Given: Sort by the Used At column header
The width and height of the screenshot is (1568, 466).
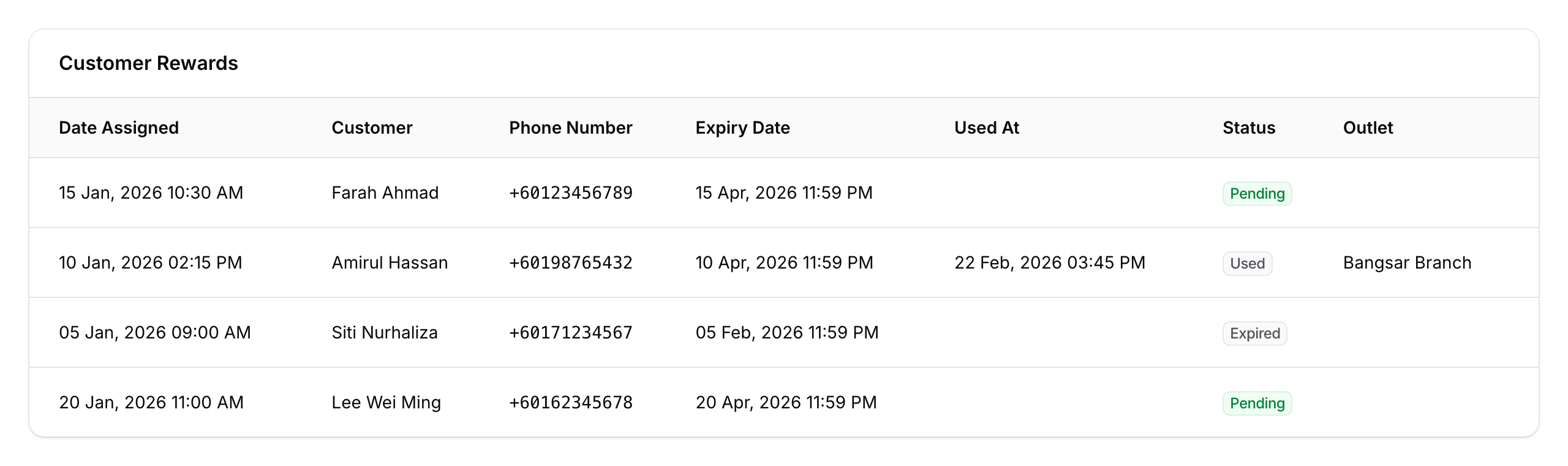Looking at the screenshot, I should click(x=987, y=128).
